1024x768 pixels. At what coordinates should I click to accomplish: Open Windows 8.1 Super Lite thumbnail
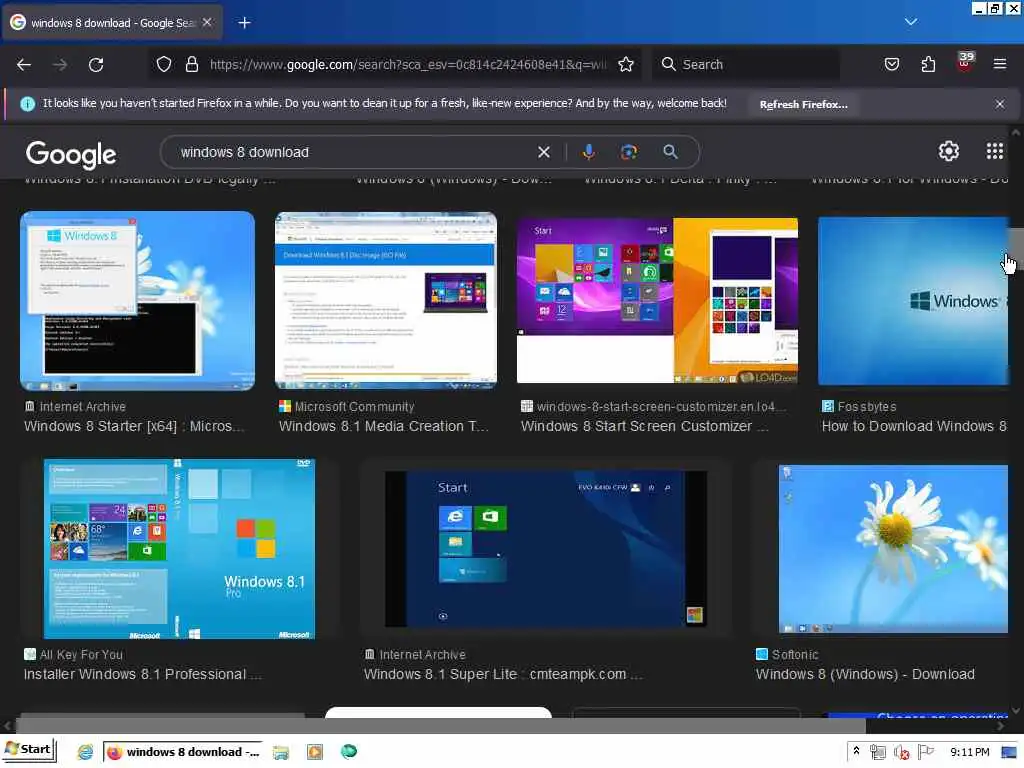[x=546, y=549]
